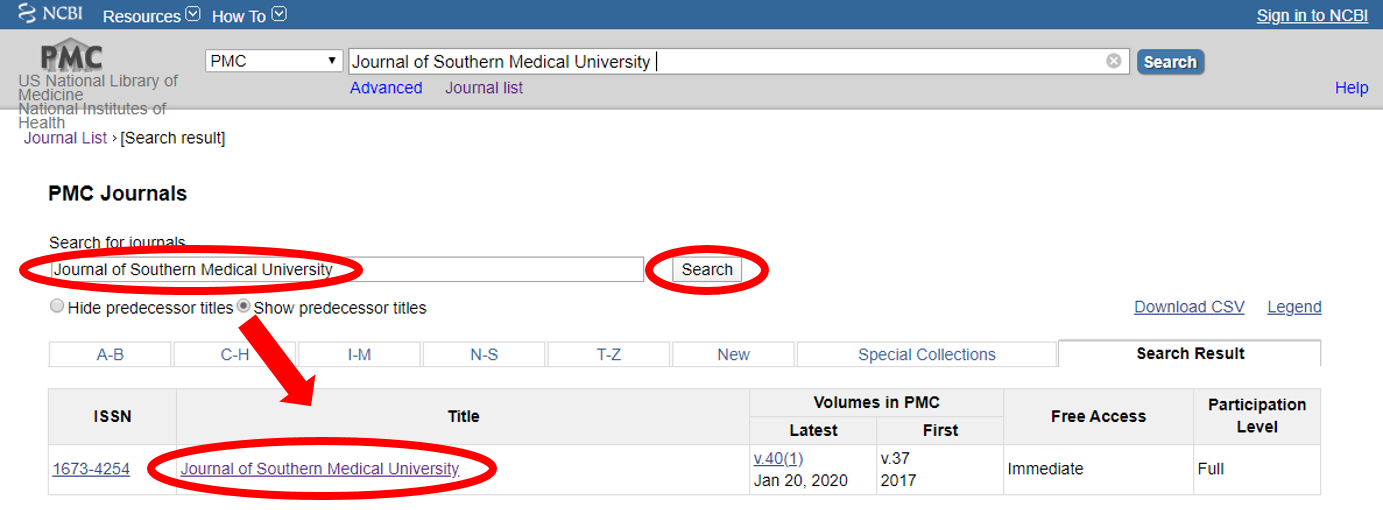This screenshot has width=1383, height=510.
Task: Expand the Resources menu
Action: (x=151, y=16)
